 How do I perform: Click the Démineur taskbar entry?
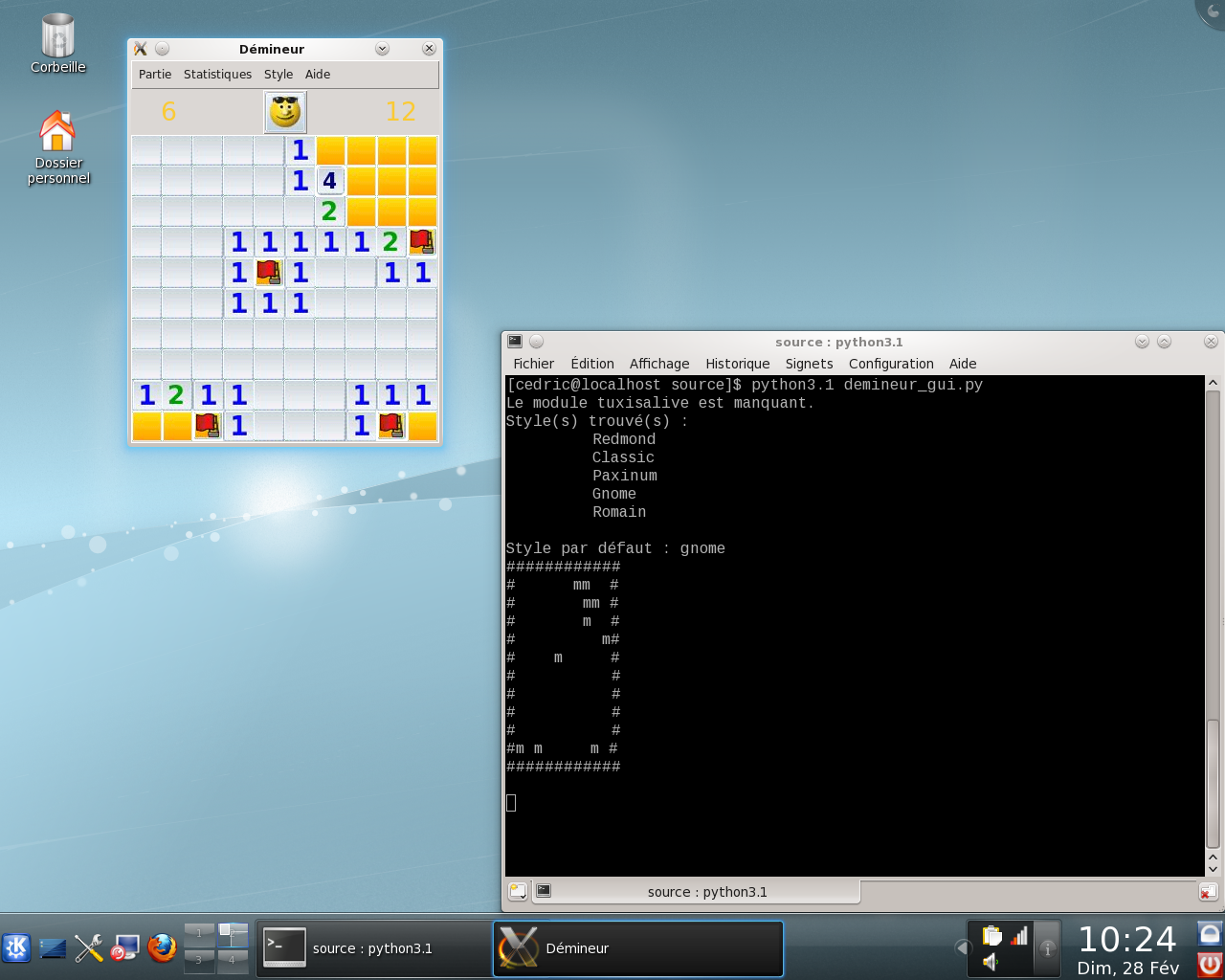(638, 948)
